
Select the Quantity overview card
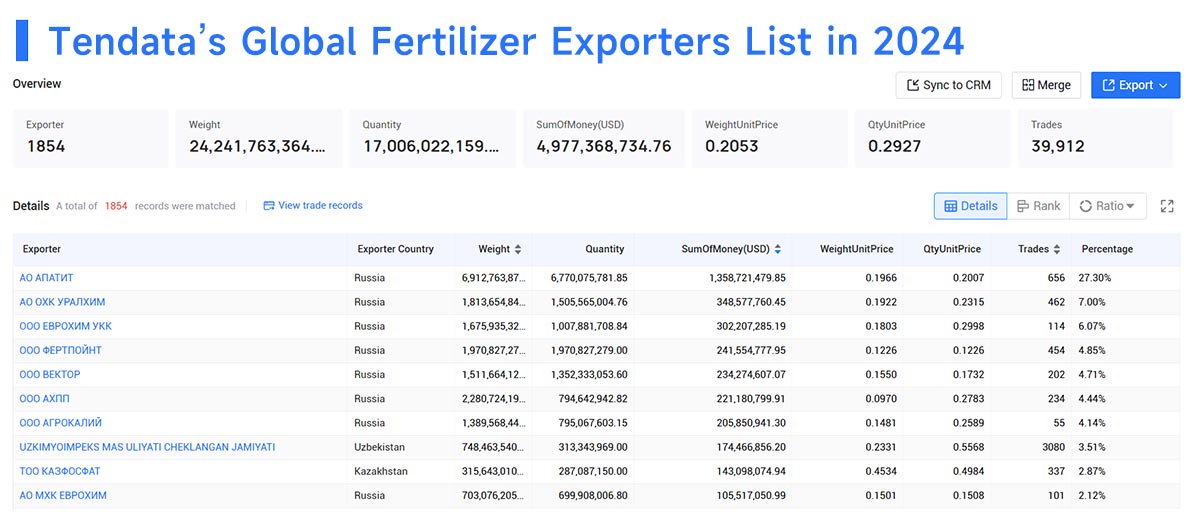click(433, 138)
